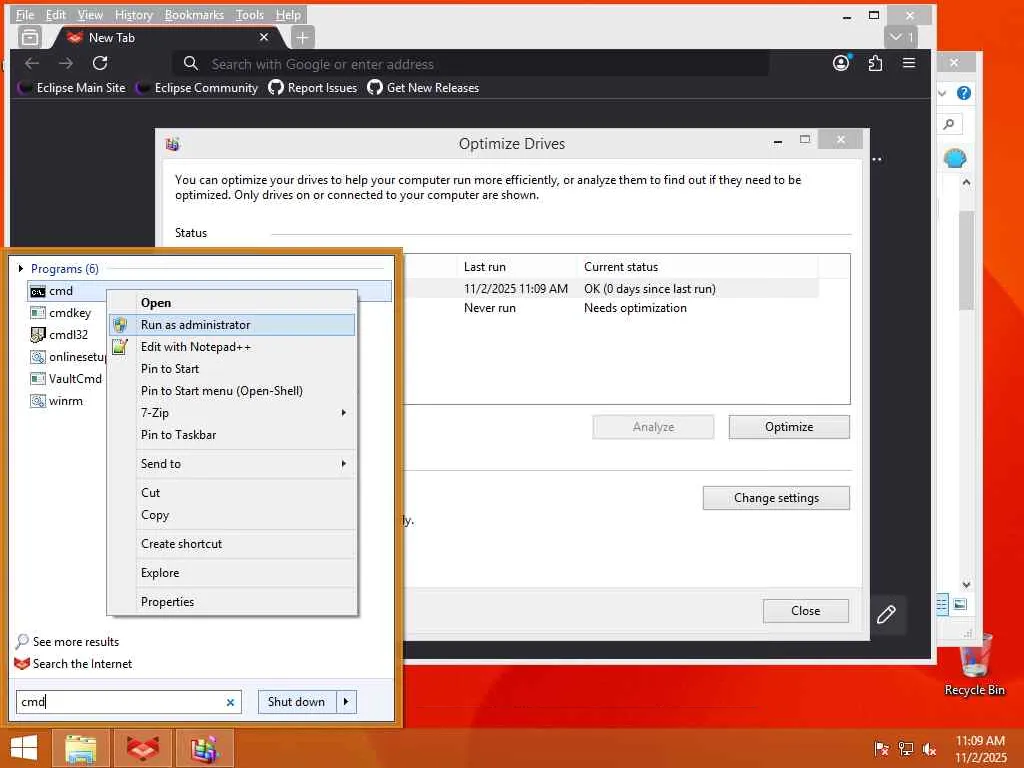Open the list all tabs dropdown
The width and height of the screenshot is (1024, 768).
coord(901,37)
